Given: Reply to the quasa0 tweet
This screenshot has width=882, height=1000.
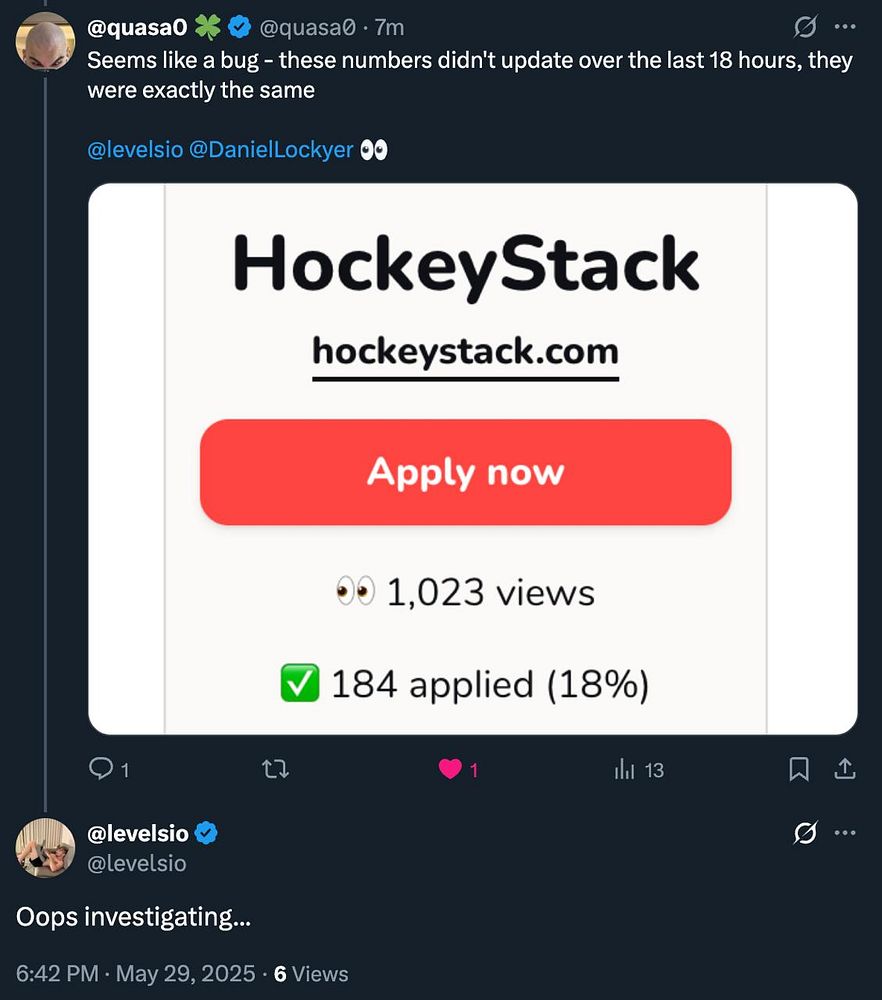Looking at the screenshot, I should point(102,768).
